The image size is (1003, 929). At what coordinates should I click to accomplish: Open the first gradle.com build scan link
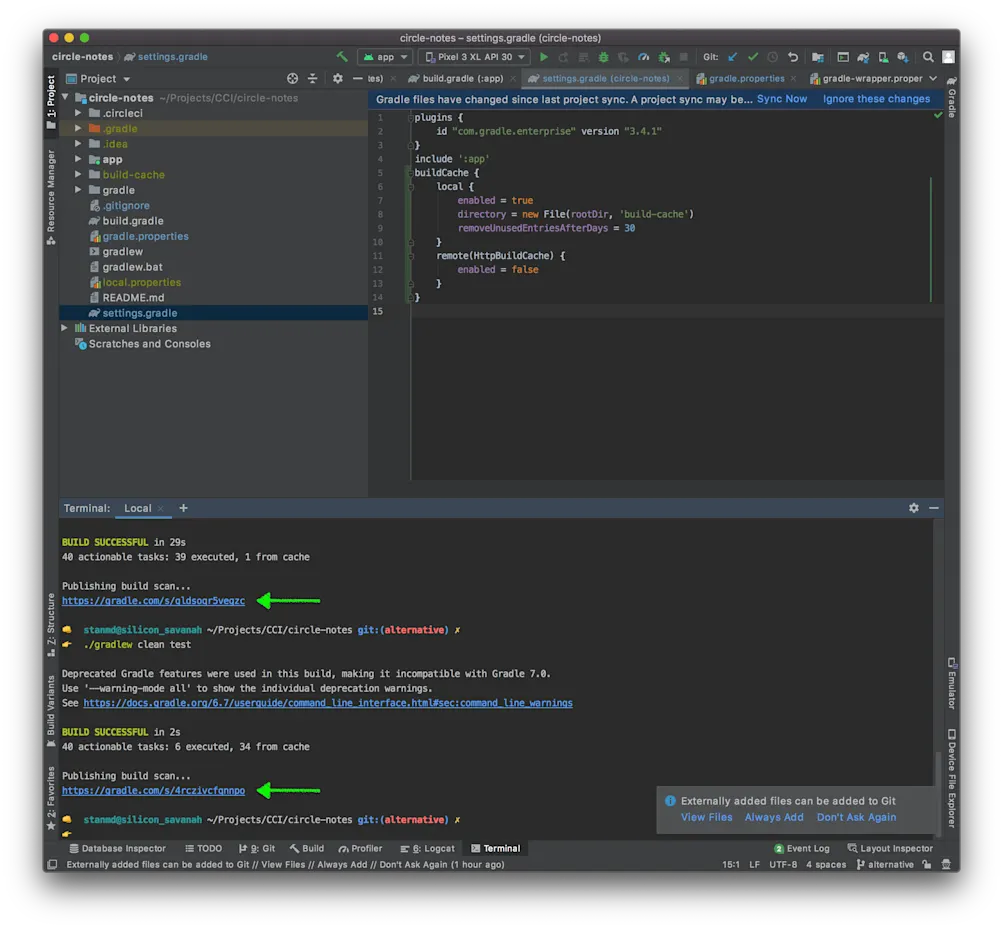(x=152, y=601)
